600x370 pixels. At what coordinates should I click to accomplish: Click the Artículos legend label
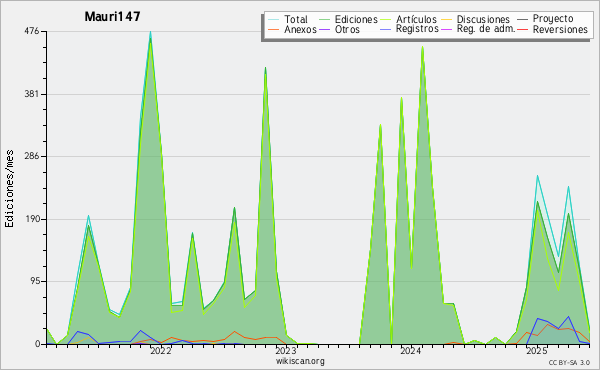[416, 19]
